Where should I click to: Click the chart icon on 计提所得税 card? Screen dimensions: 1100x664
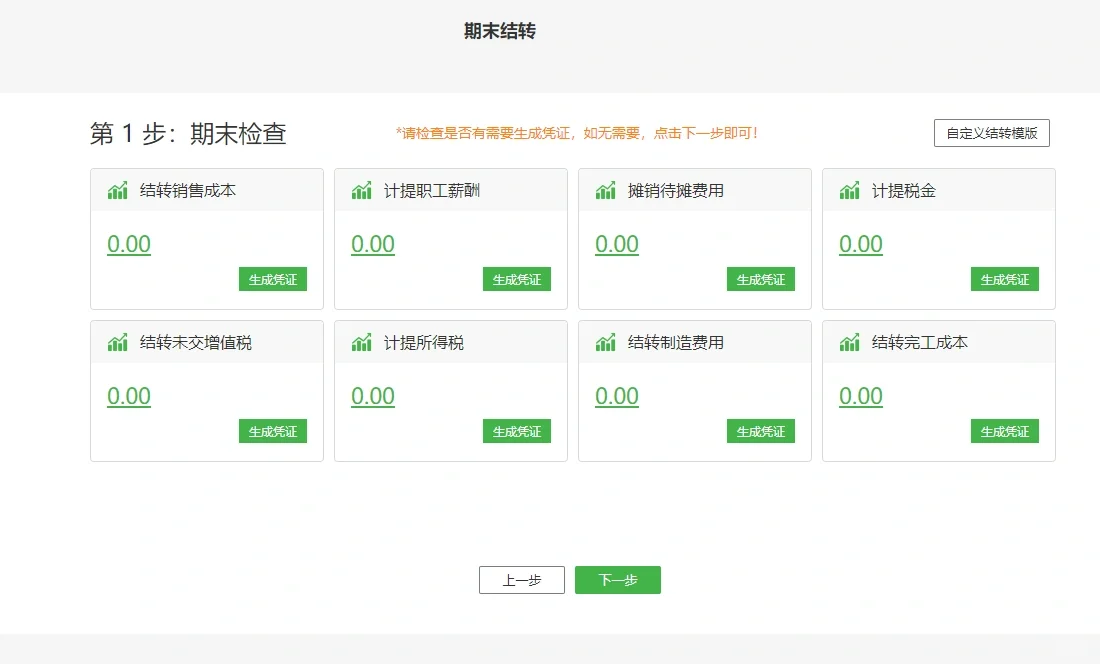[x=361, y=341]
